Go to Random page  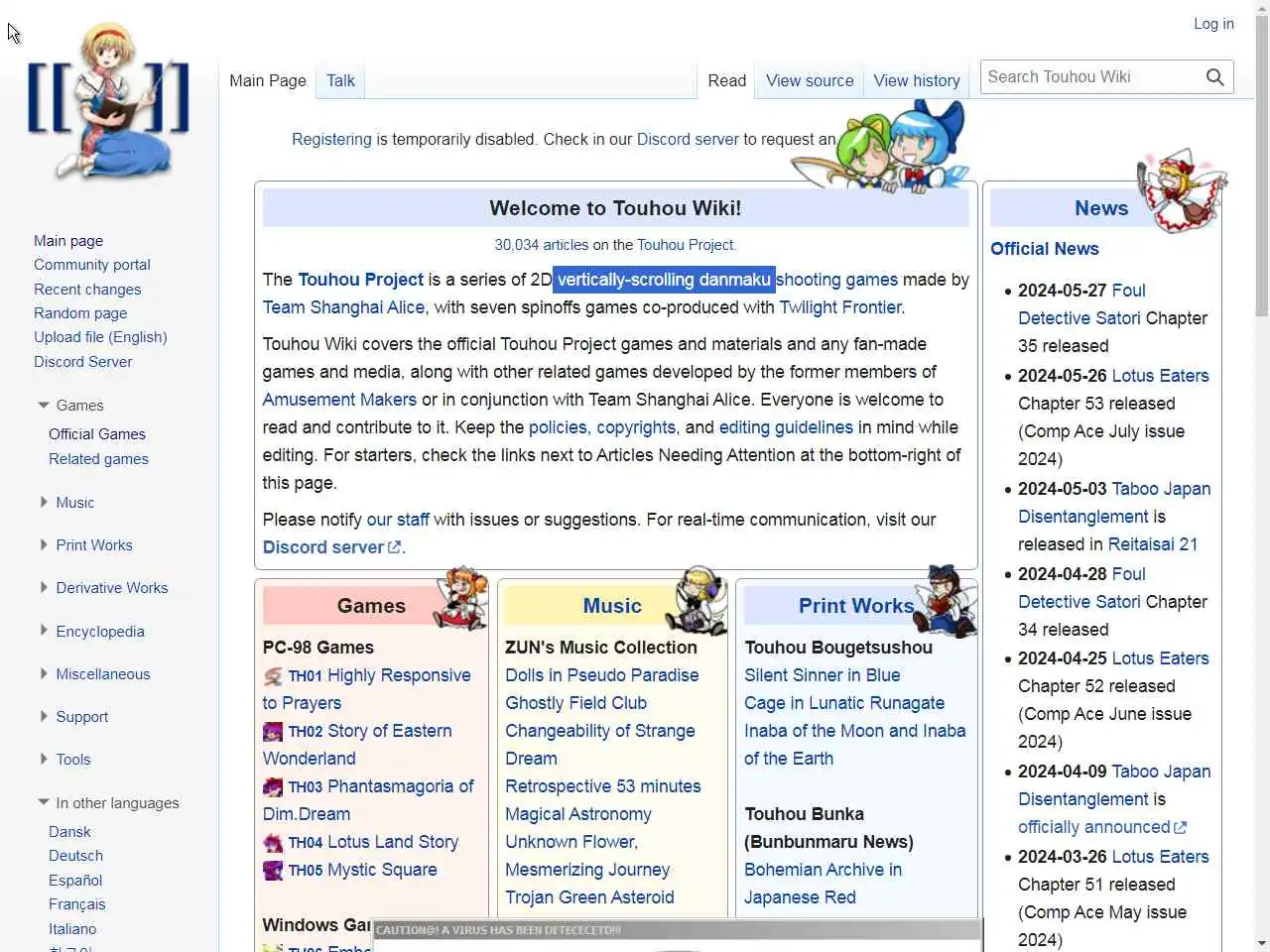coord(80,313)
